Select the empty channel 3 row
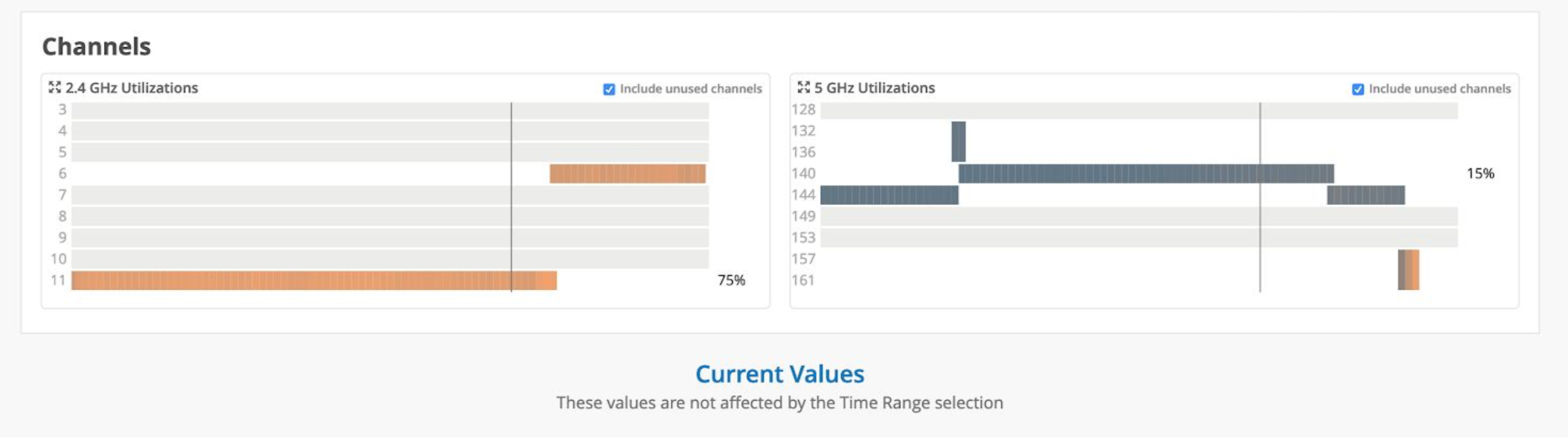The image size is (1568, 446). 390,110
